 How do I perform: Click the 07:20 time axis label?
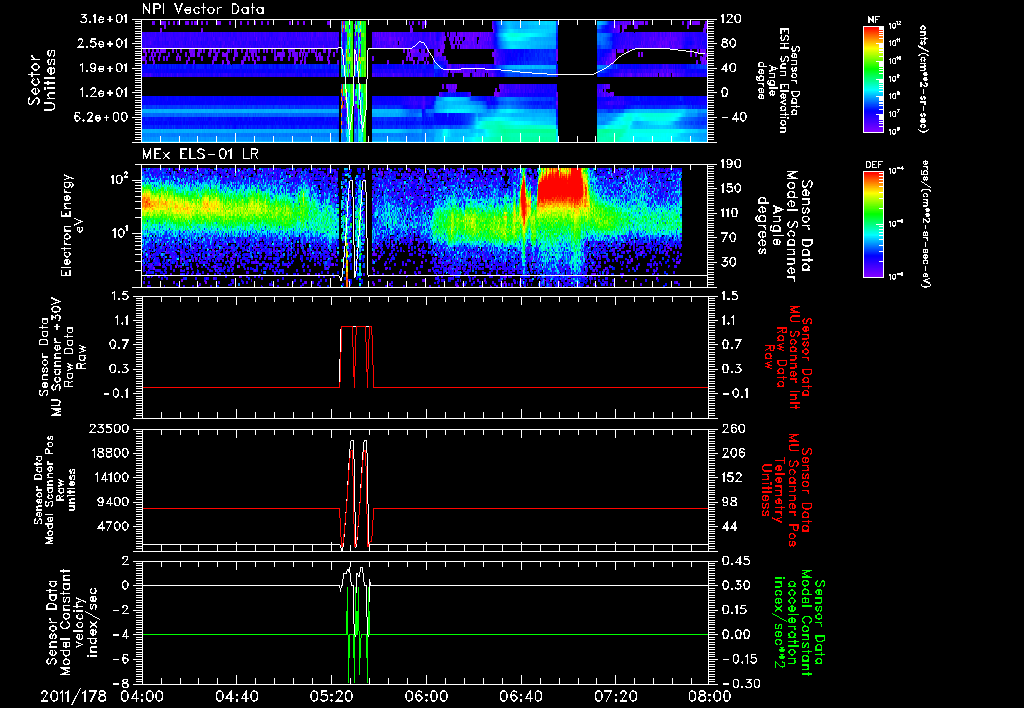[x=615, y=696]
